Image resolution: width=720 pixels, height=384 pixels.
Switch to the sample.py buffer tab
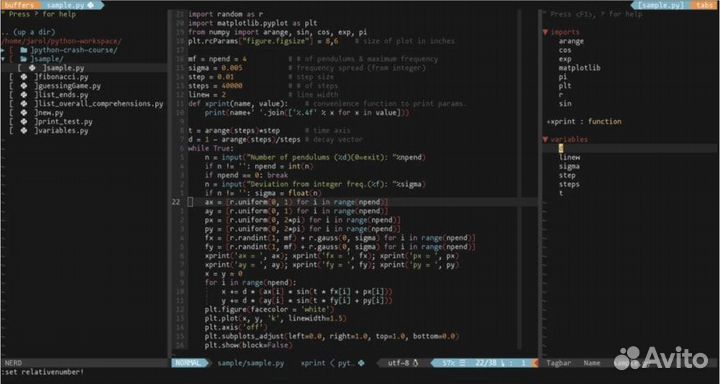click(x=71, y=5)
